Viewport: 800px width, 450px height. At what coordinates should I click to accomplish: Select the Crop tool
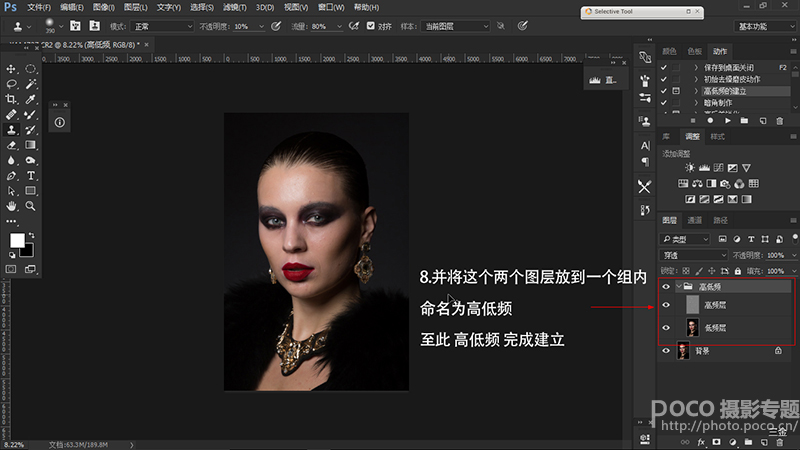11,99
